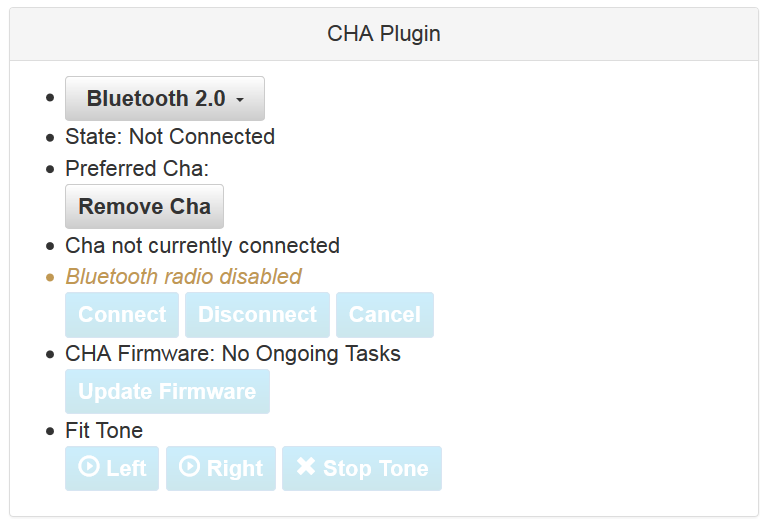This screenshot has height=527, width=768.
Task: Click the X icon on Stop Tone
Action: coord(306,467)
